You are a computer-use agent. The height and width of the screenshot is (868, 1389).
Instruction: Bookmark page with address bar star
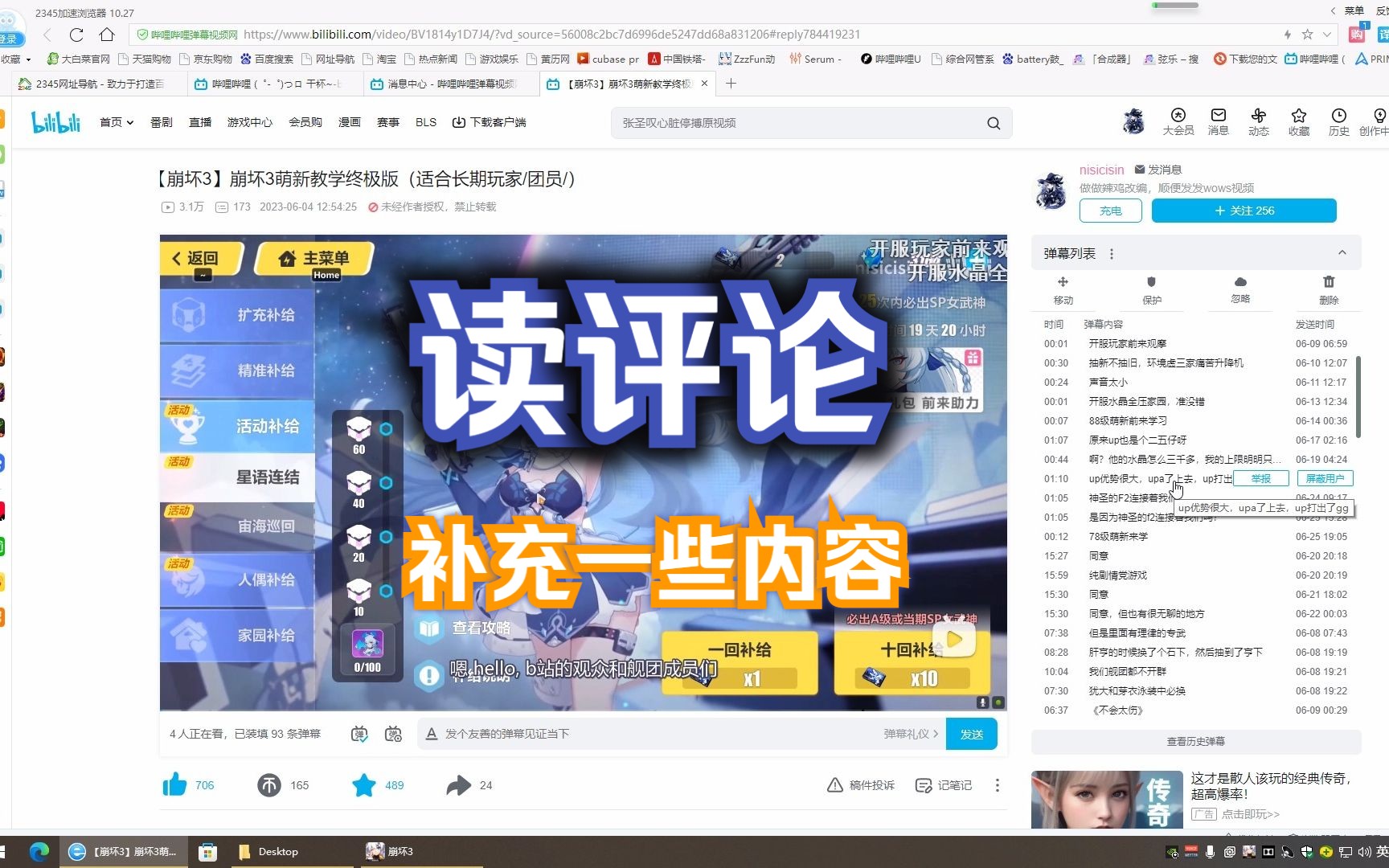[1308, 35]
